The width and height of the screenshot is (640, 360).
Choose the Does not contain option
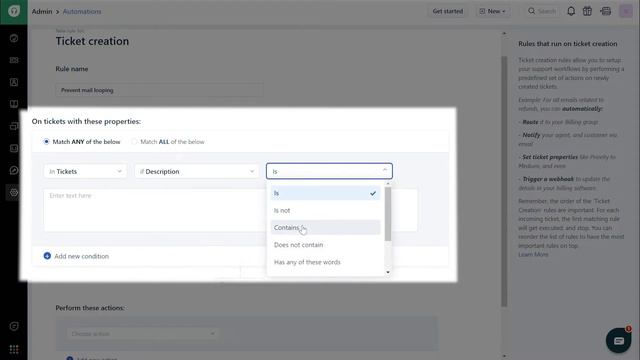pyautogui.click(x=325, y=245)
